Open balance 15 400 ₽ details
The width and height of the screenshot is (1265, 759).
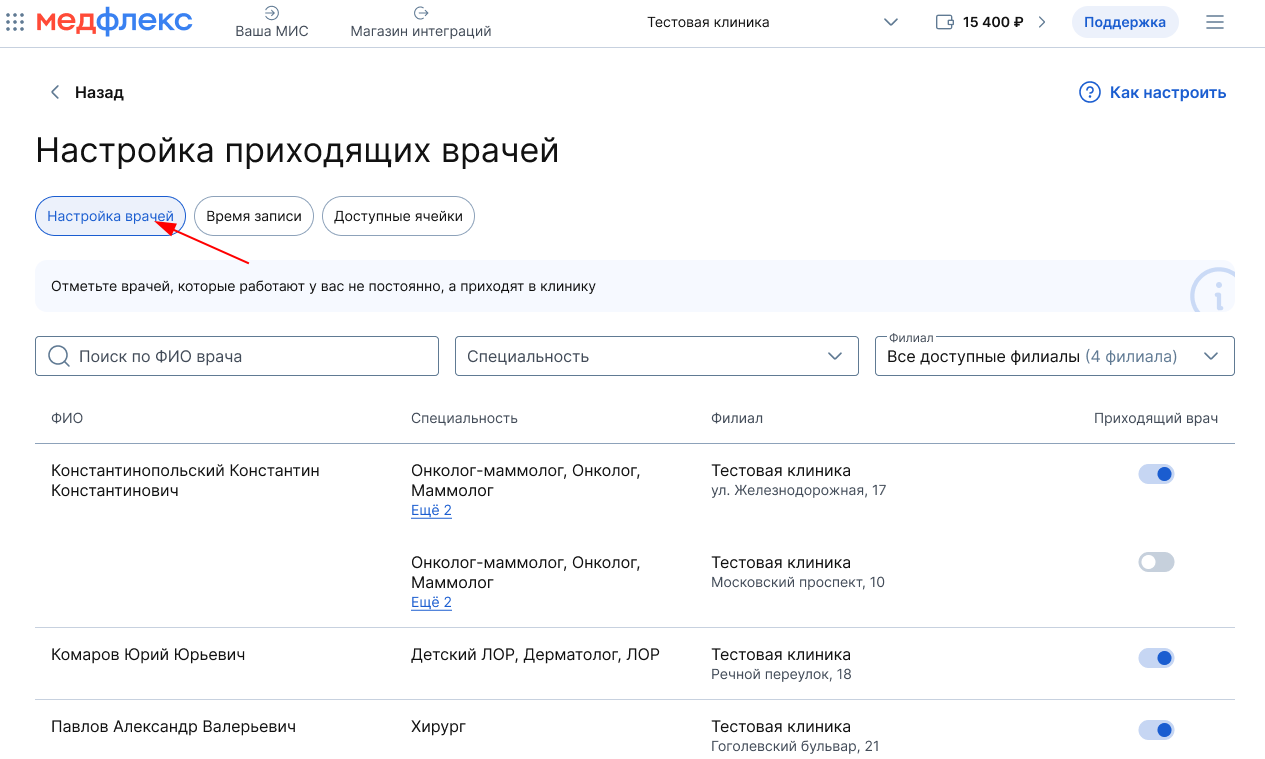[x=992, y=22]
